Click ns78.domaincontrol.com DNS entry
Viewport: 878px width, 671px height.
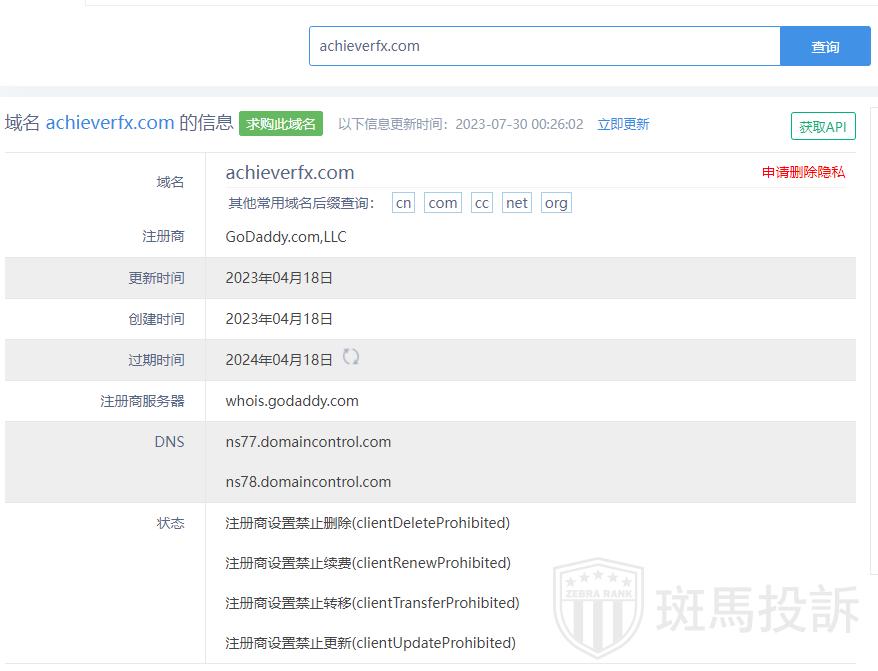pos(308,482)
